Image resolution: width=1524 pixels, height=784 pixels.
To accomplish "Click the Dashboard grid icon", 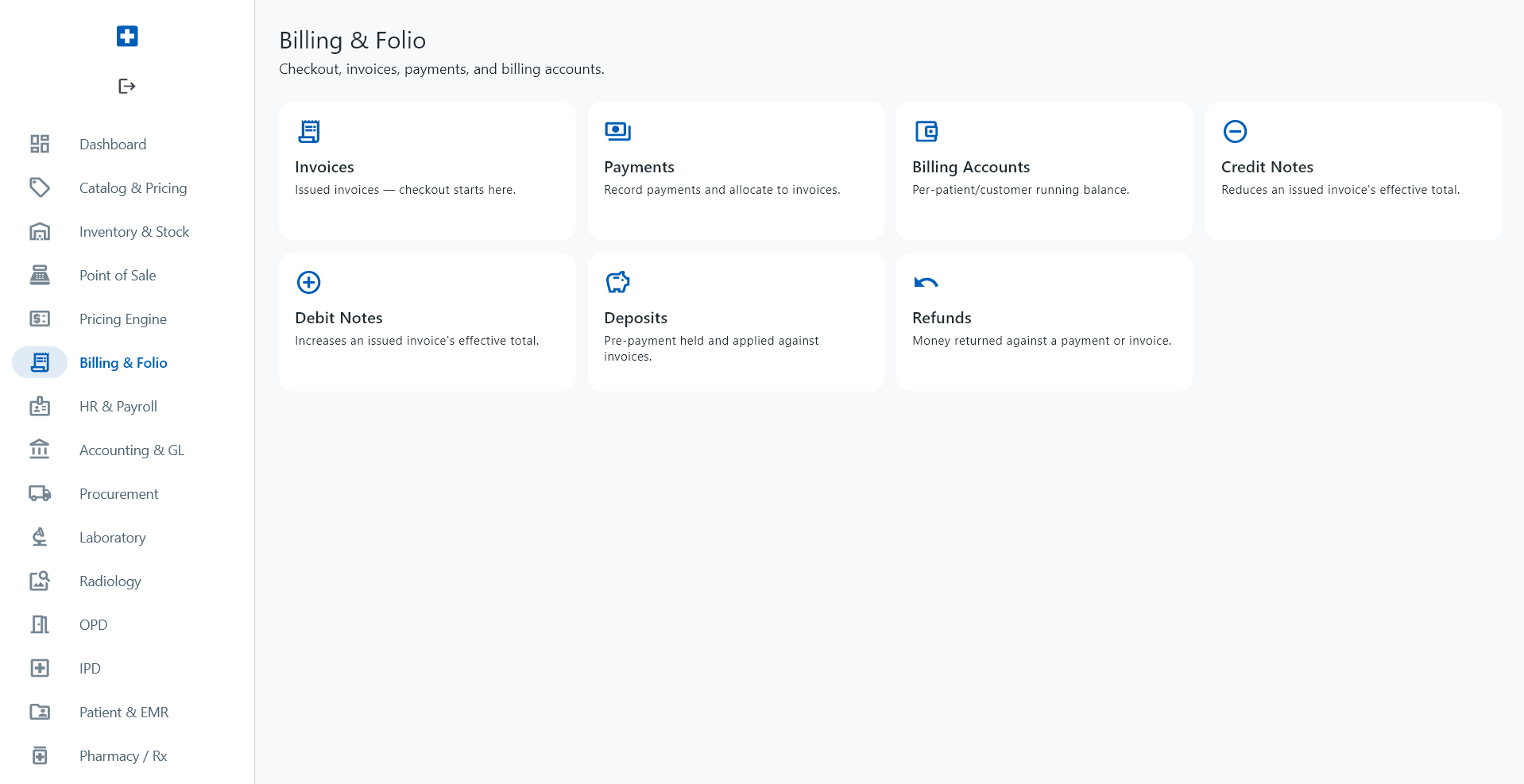I will pos(40,144).
